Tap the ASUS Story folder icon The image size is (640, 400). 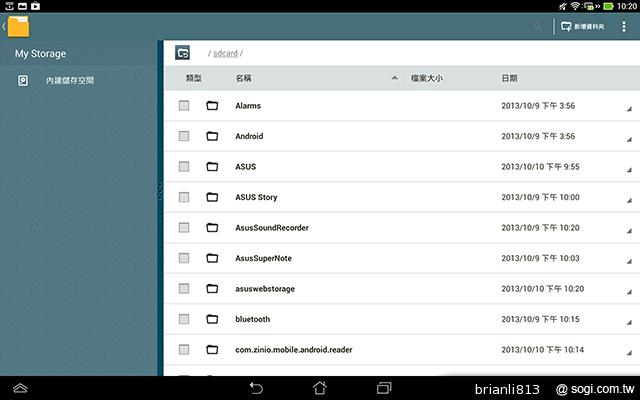click(212, 197)
